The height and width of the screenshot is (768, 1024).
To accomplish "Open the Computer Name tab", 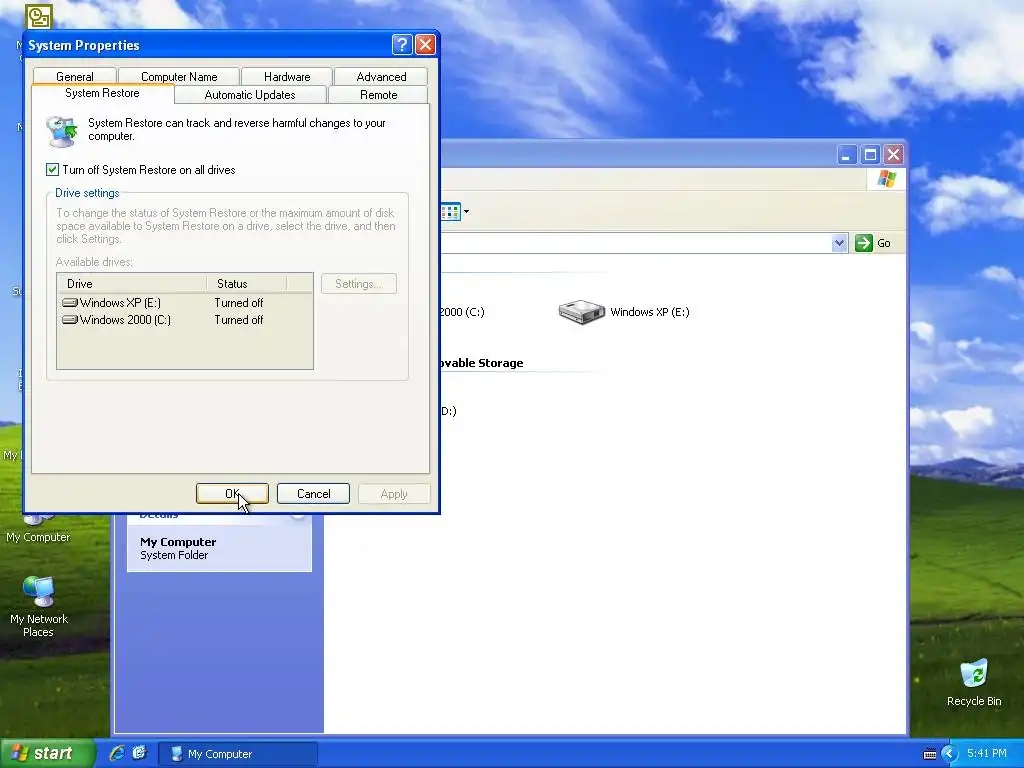I will 179,76.
